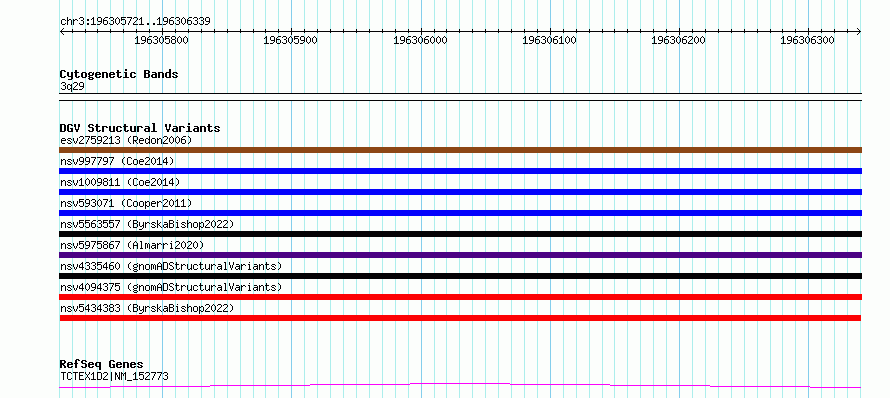Click the DGV Structural Variants track heading

click(x=140, y=128)
